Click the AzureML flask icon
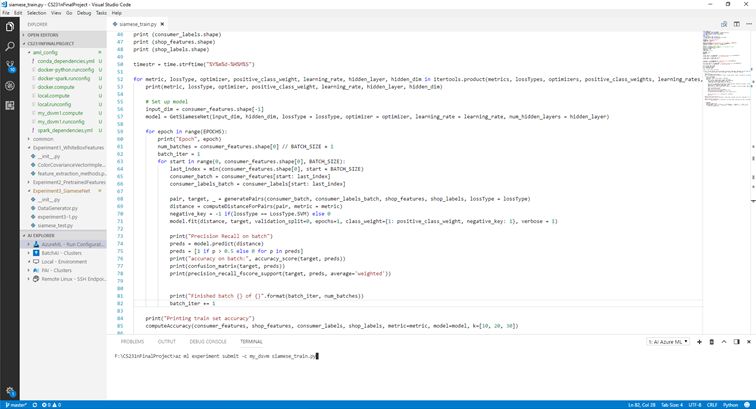The width and height of the screenshot is (756, 409). pyautogui.click(x=36, y=245)
